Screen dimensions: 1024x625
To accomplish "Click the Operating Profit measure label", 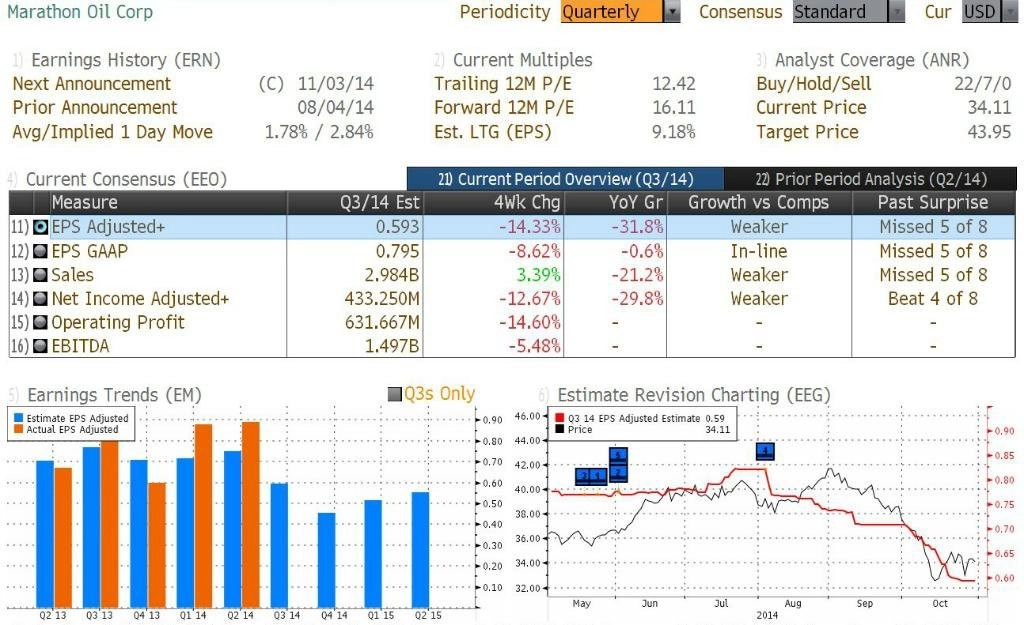I will [x=118, y=322].
